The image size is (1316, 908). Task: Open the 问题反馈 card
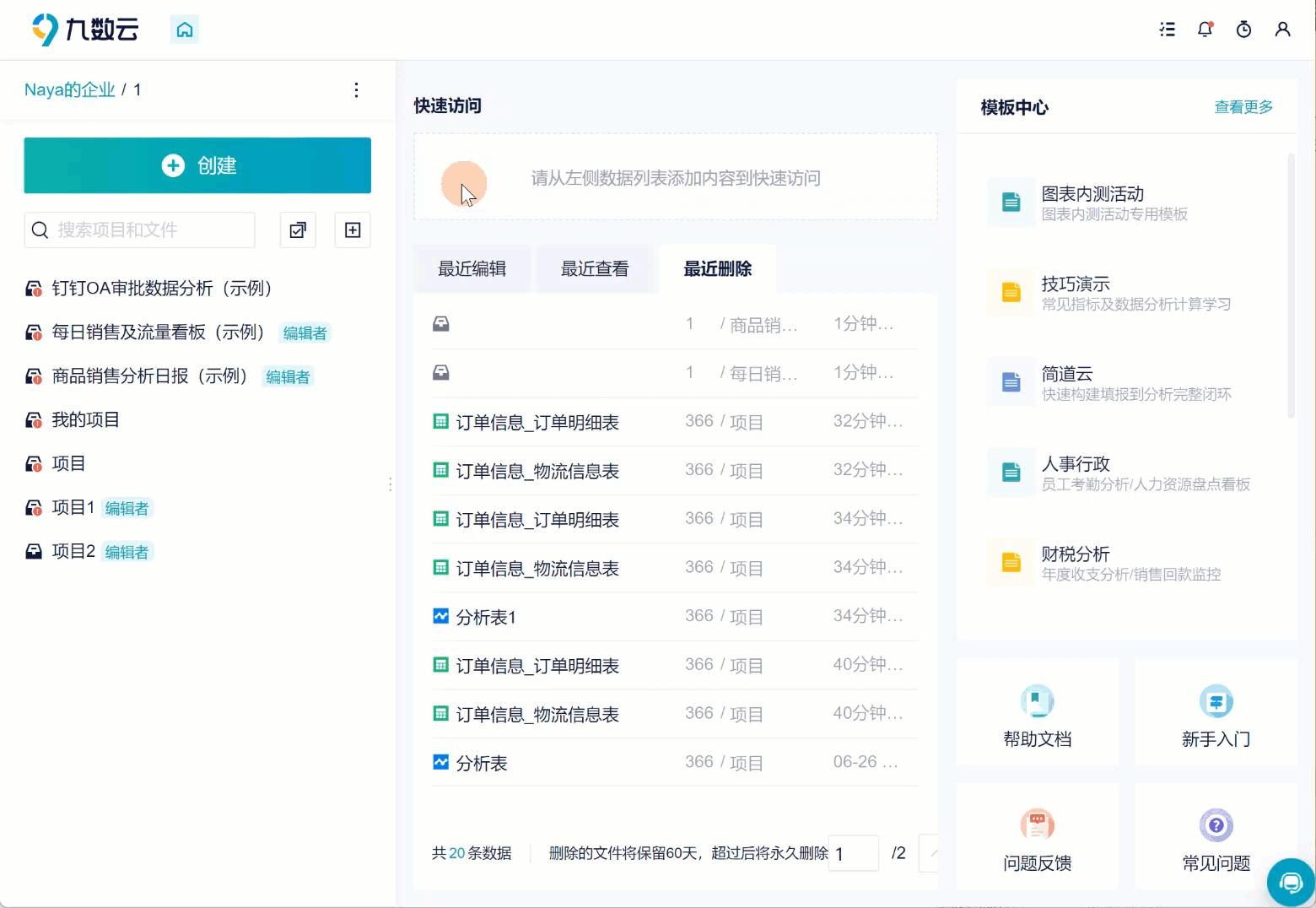click(1038, 837)
